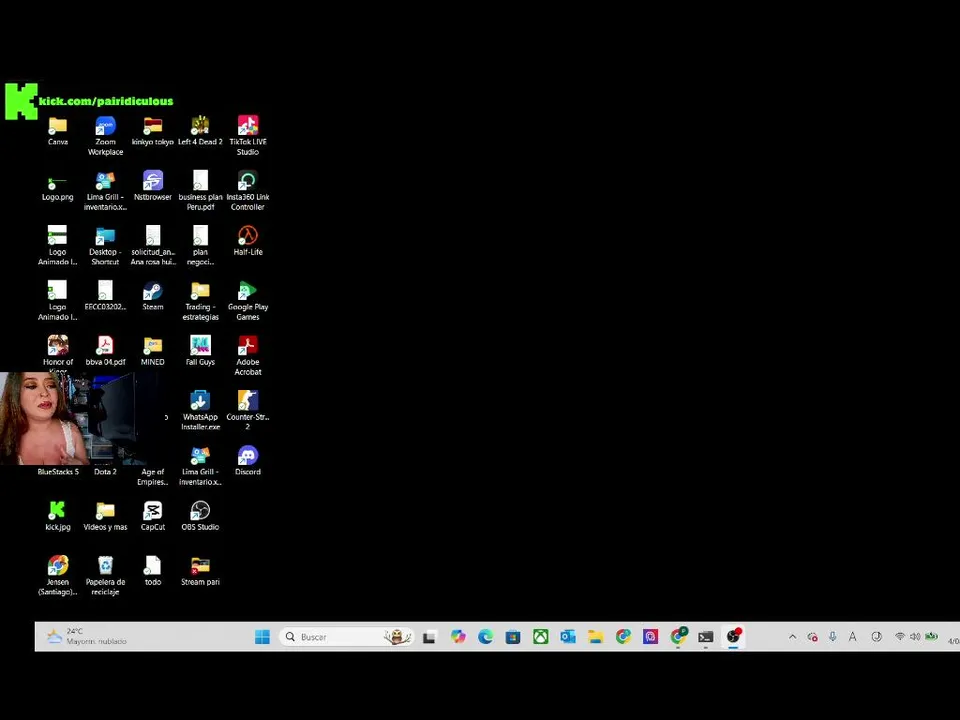Open the Xbox app from taskbar
Image resolution: width=960 pixels, height=720 pixels.
(540, 637)
